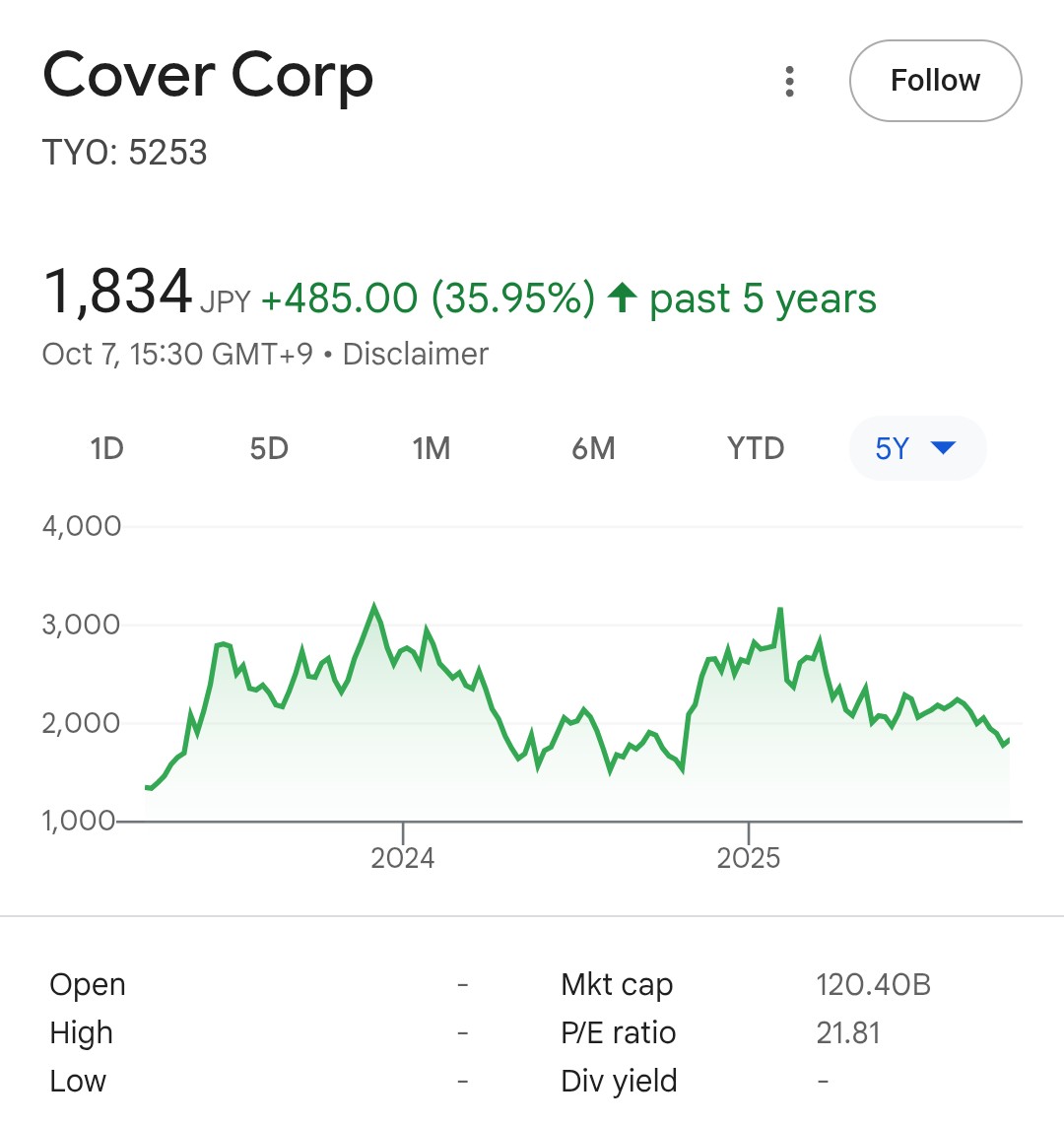Click the Div yield label
This screenshot has width=1064, height=1124.
tap(619, 1081)
